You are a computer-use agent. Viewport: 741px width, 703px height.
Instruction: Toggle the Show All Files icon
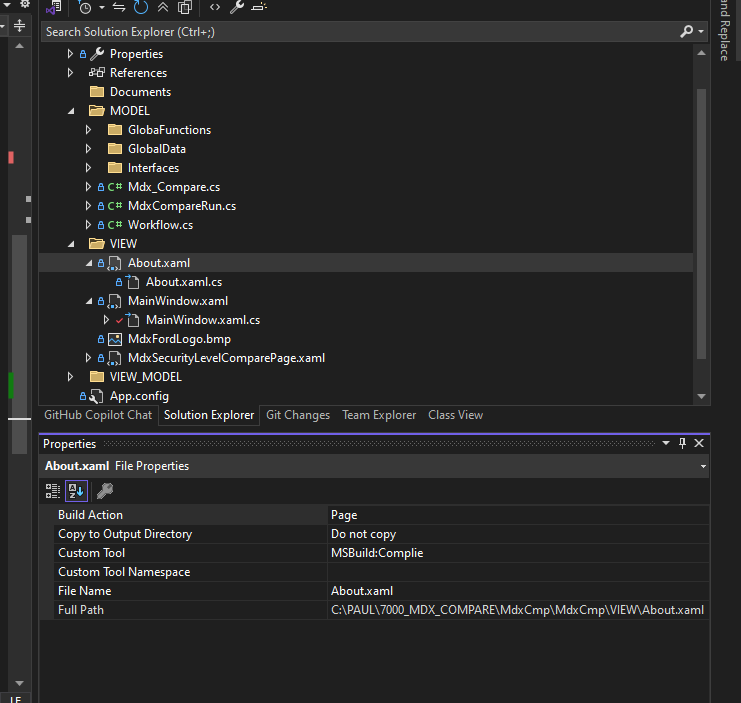[185, 7]
